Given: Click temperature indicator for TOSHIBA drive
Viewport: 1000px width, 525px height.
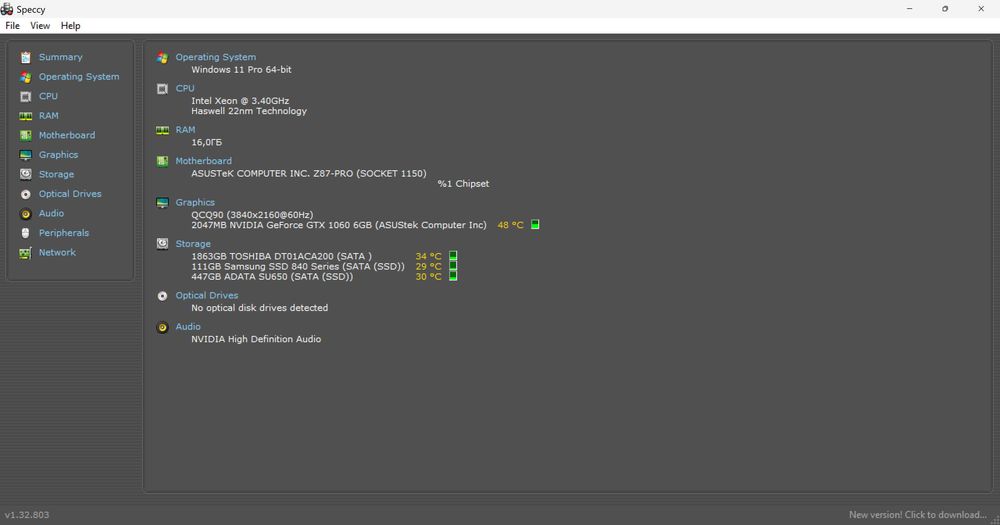Looking at the screenshot, I should click(453, 256).
